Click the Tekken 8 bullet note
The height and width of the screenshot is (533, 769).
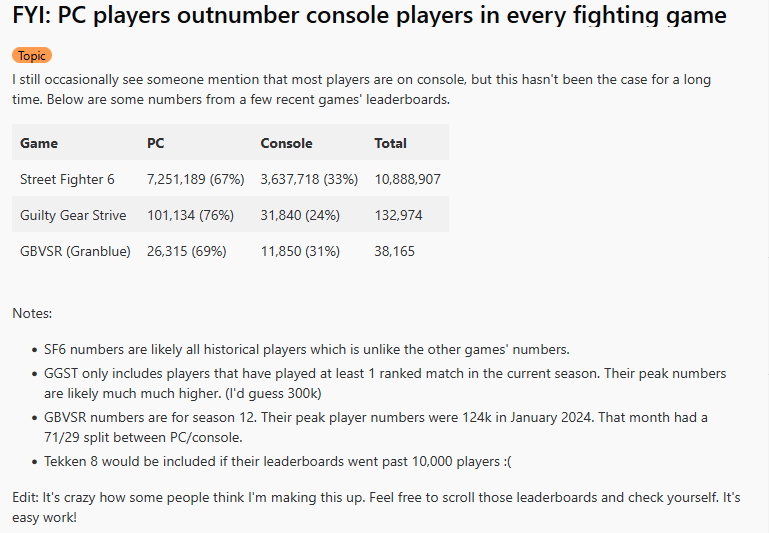[278, 461]
